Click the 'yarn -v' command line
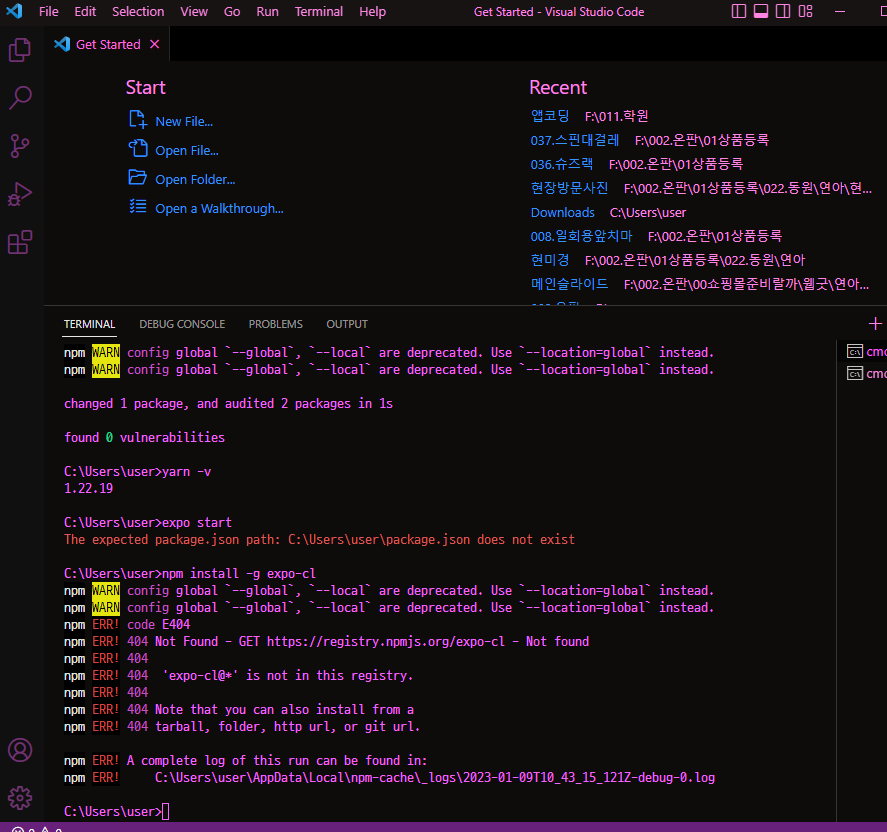Screen dimensions: 887x832 point(137,472)
